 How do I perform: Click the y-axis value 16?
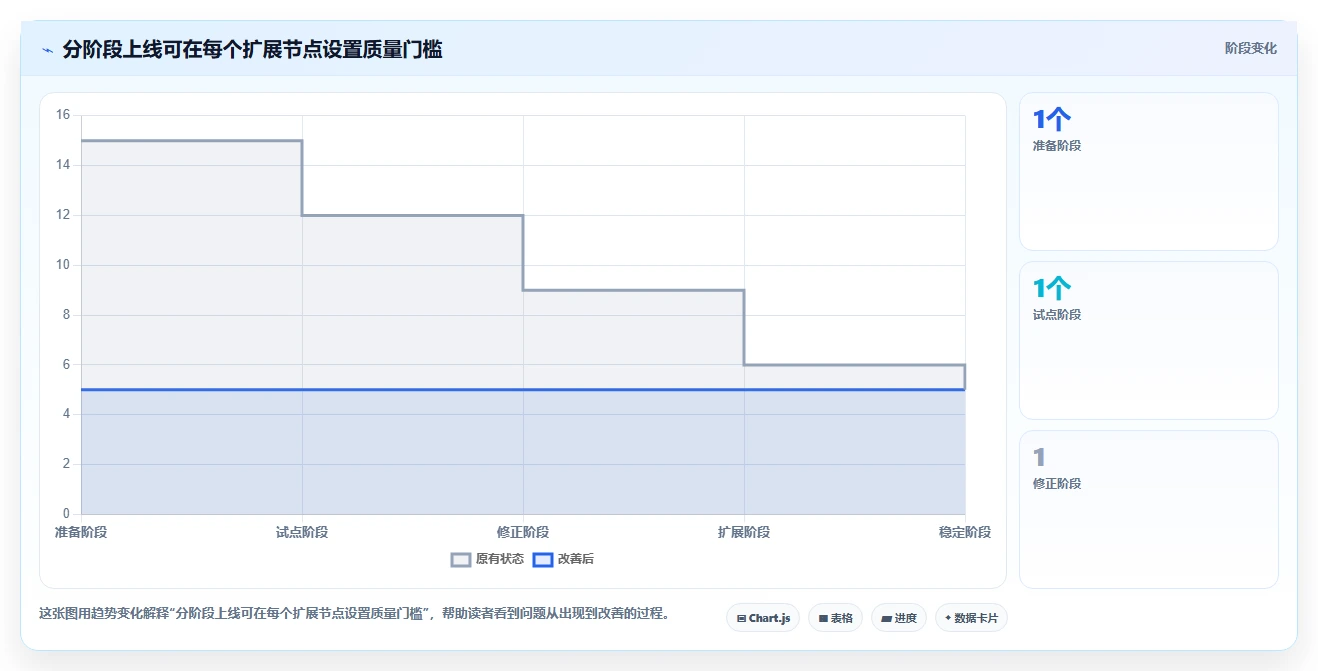click(x=63, y=115)
